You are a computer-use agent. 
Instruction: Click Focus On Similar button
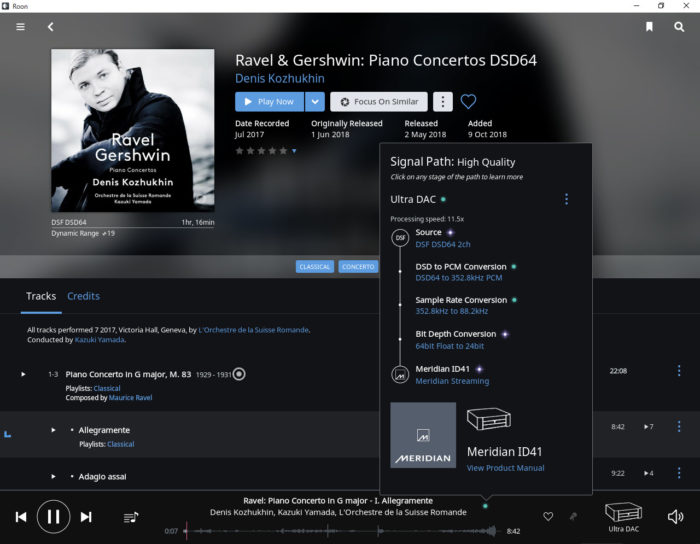[379, 102]
